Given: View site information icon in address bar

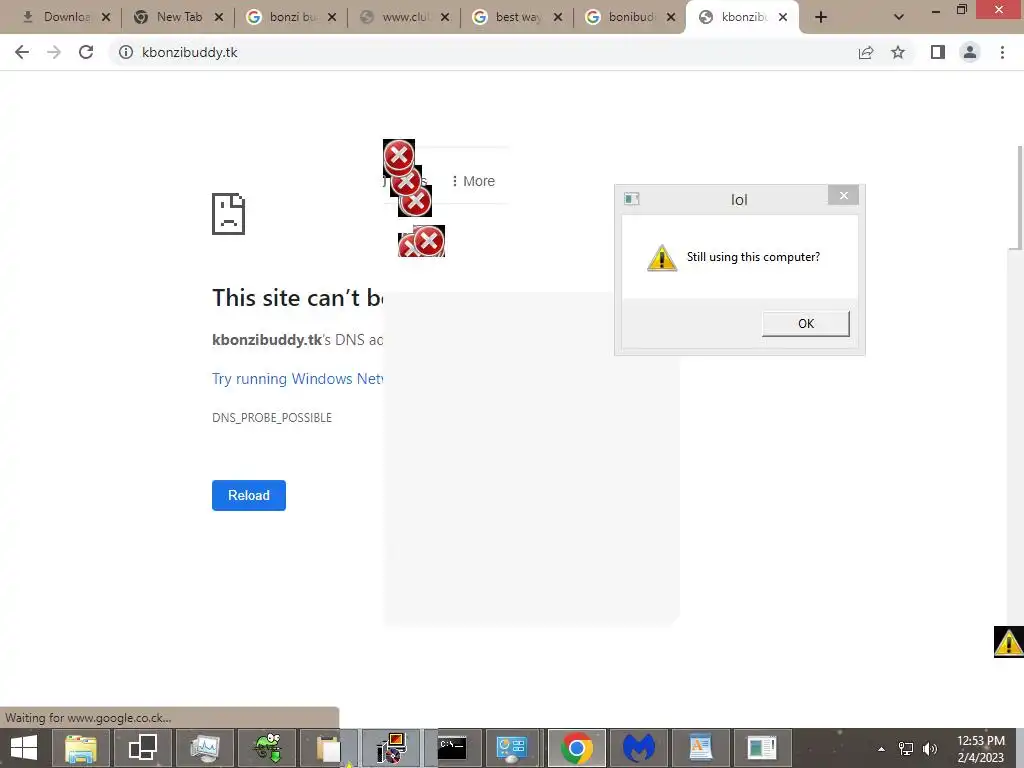Looking at the screenshot, I should pos(125,52).
